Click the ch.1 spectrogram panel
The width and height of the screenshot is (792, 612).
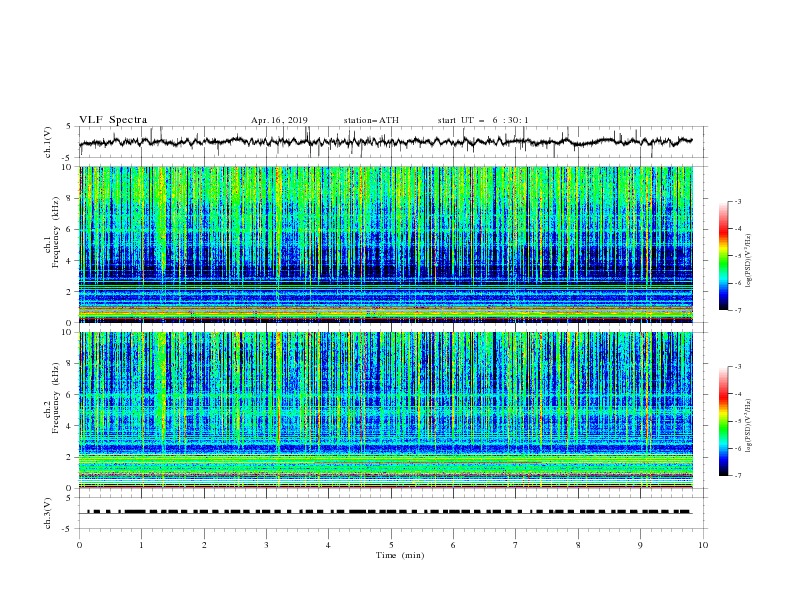(x=386, y=244)
